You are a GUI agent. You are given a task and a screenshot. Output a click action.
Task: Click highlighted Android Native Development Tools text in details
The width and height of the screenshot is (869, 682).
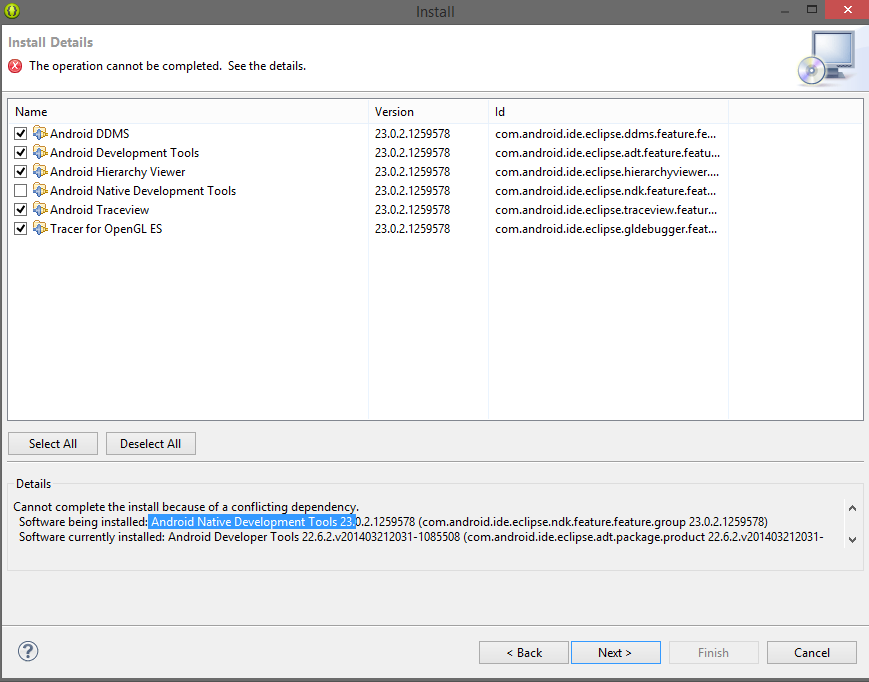(x=252, y=522)
